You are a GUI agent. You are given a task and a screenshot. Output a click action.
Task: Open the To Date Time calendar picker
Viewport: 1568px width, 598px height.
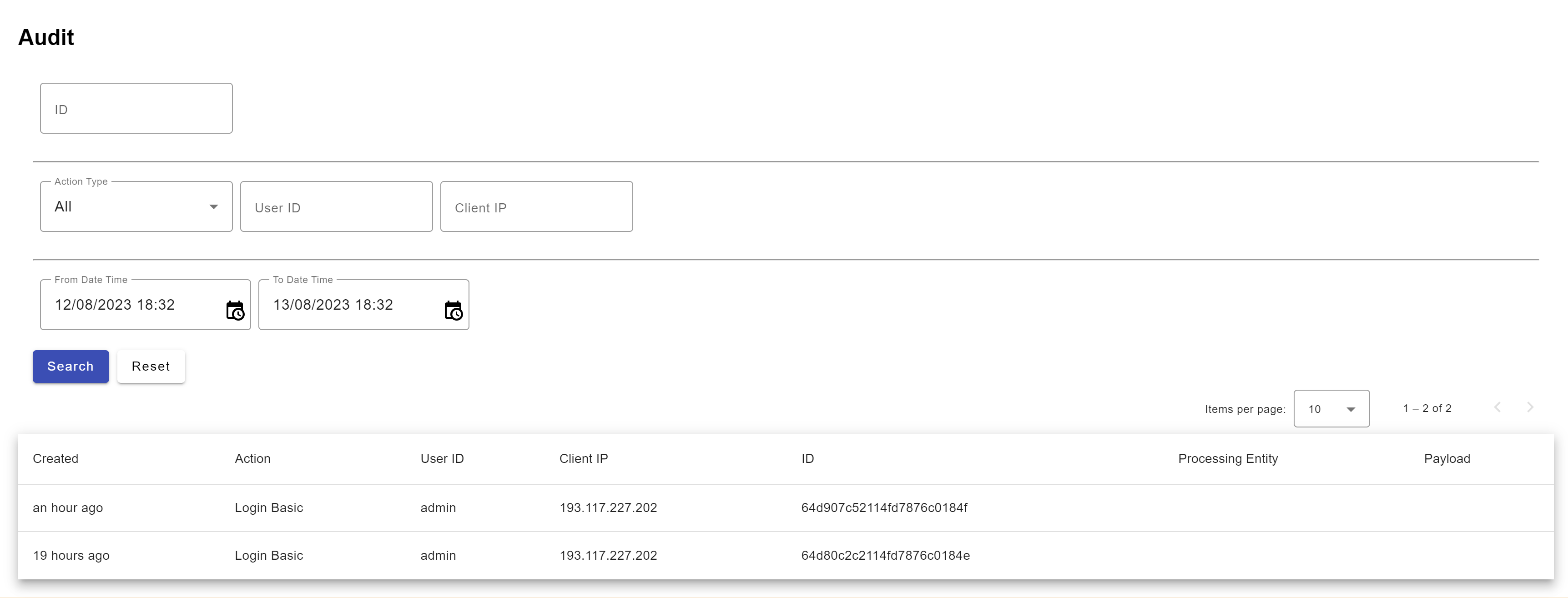point(454,311)
